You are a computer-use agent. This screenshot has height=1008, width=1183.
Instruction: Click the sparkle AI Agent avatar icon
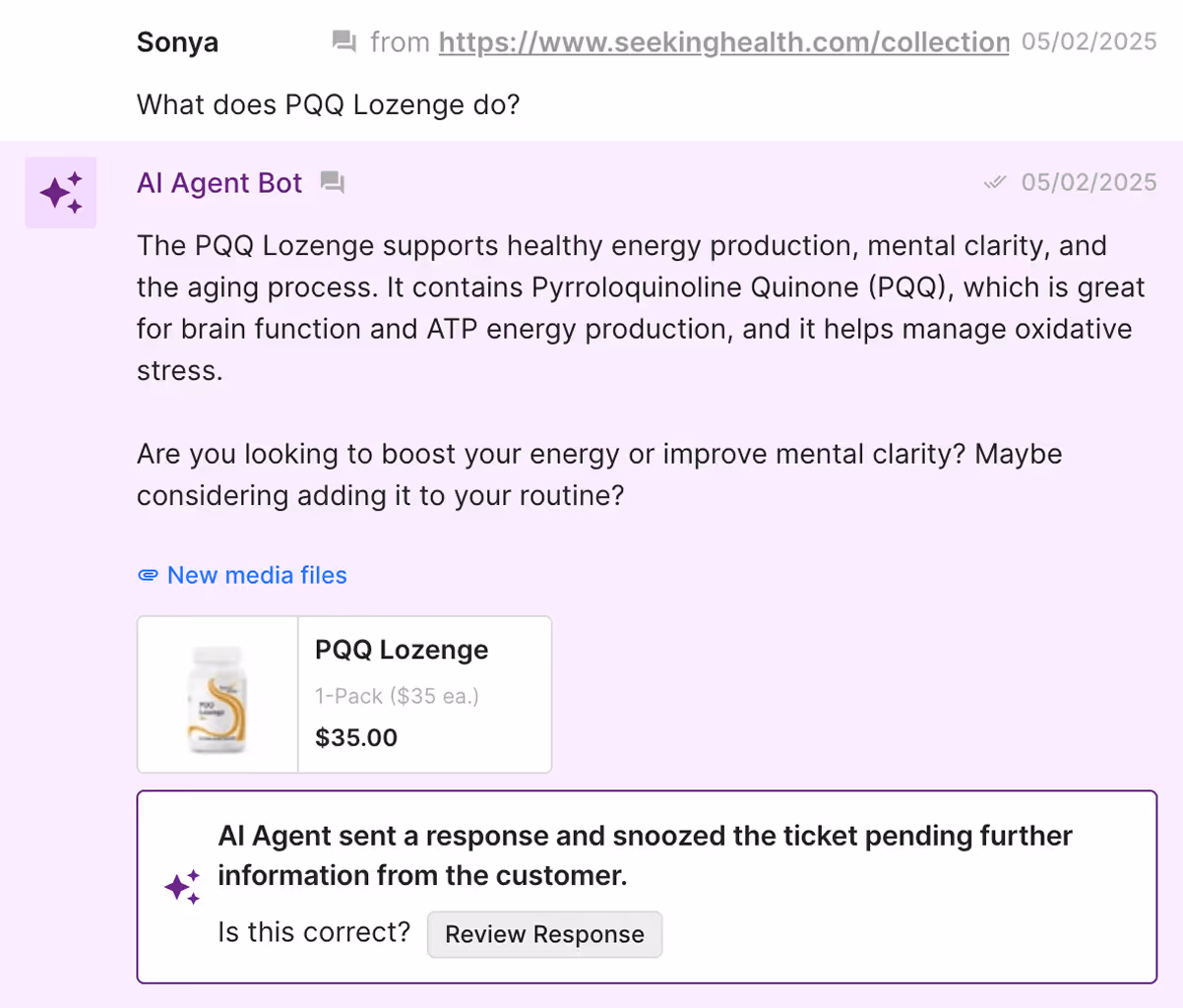click(61, 192)
